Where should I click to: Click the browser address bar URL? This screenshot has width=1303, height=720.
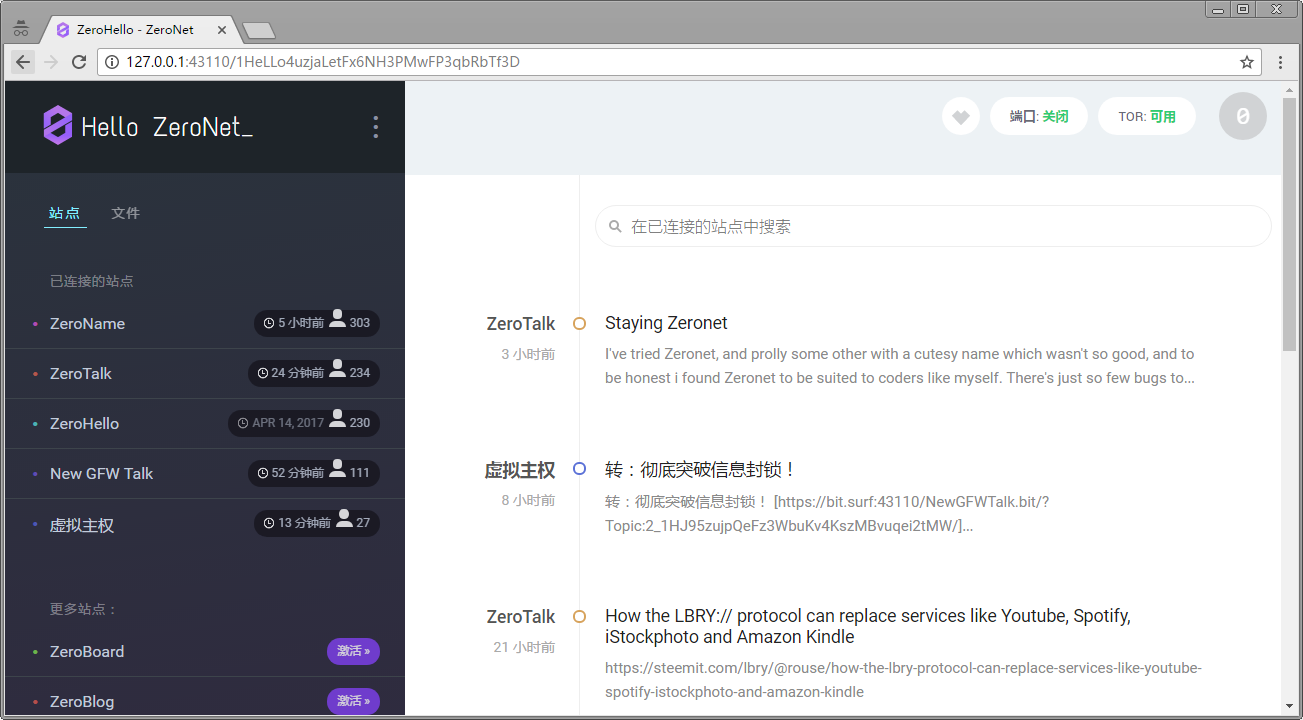coord(323,62)
